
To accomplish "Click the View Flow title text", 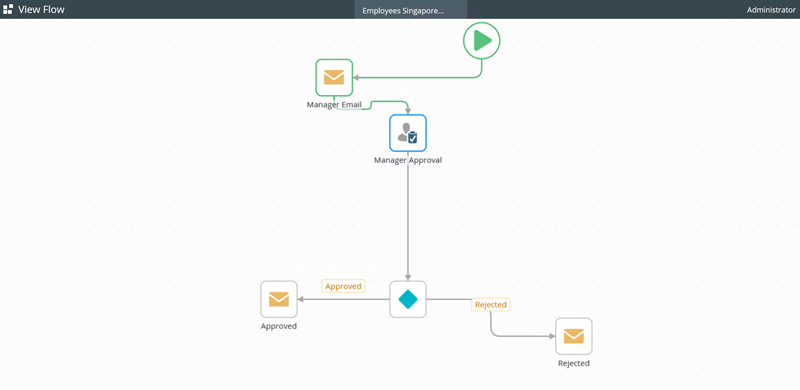I will [41, 9].
